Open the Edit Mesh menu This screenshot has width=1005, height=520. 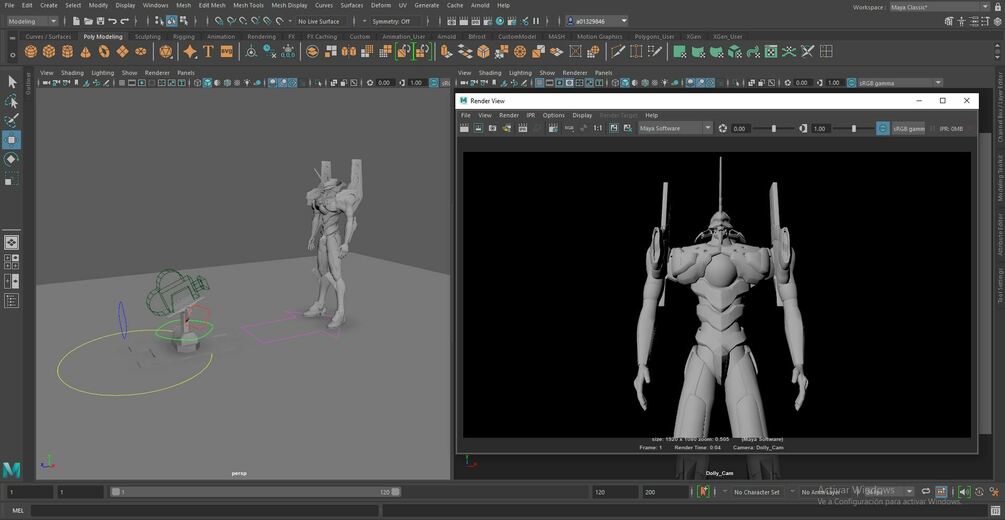pos(212,5)
